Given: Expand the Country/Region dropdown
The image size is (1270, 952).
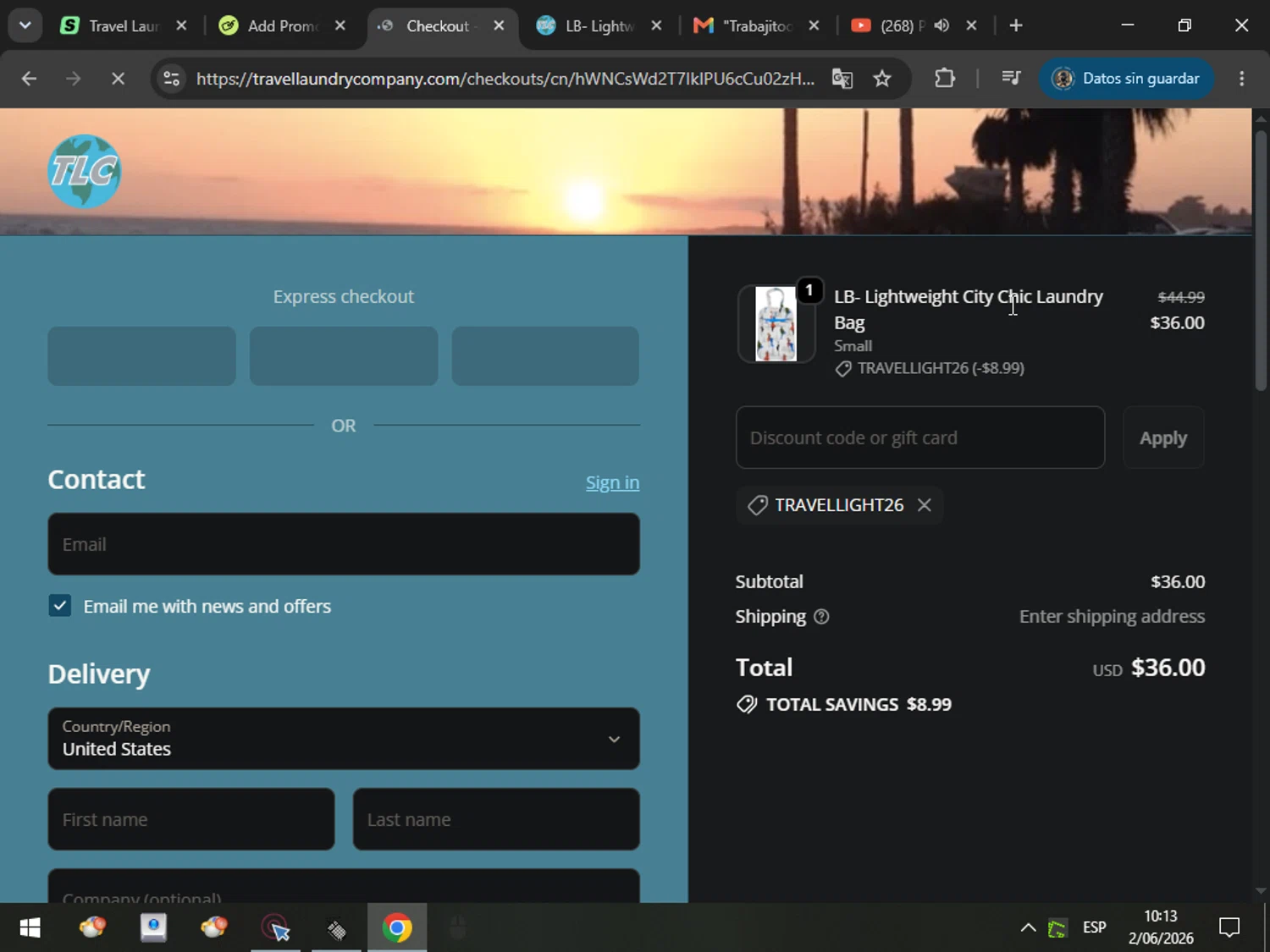Looking at the screenshot, I should [x=344, y=739].
